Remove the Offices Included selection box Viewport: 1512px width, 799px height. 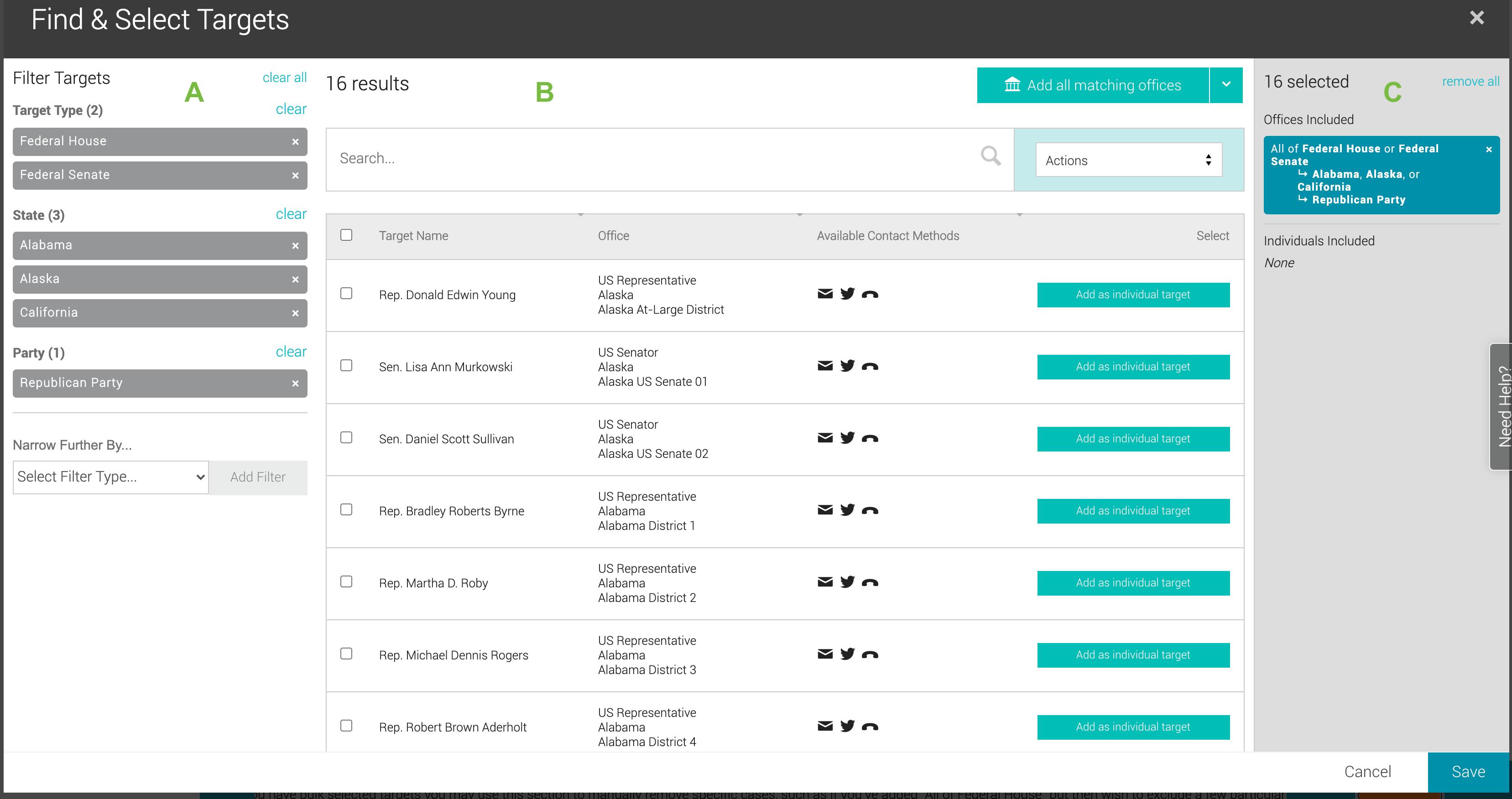[x=1489, y=150]
